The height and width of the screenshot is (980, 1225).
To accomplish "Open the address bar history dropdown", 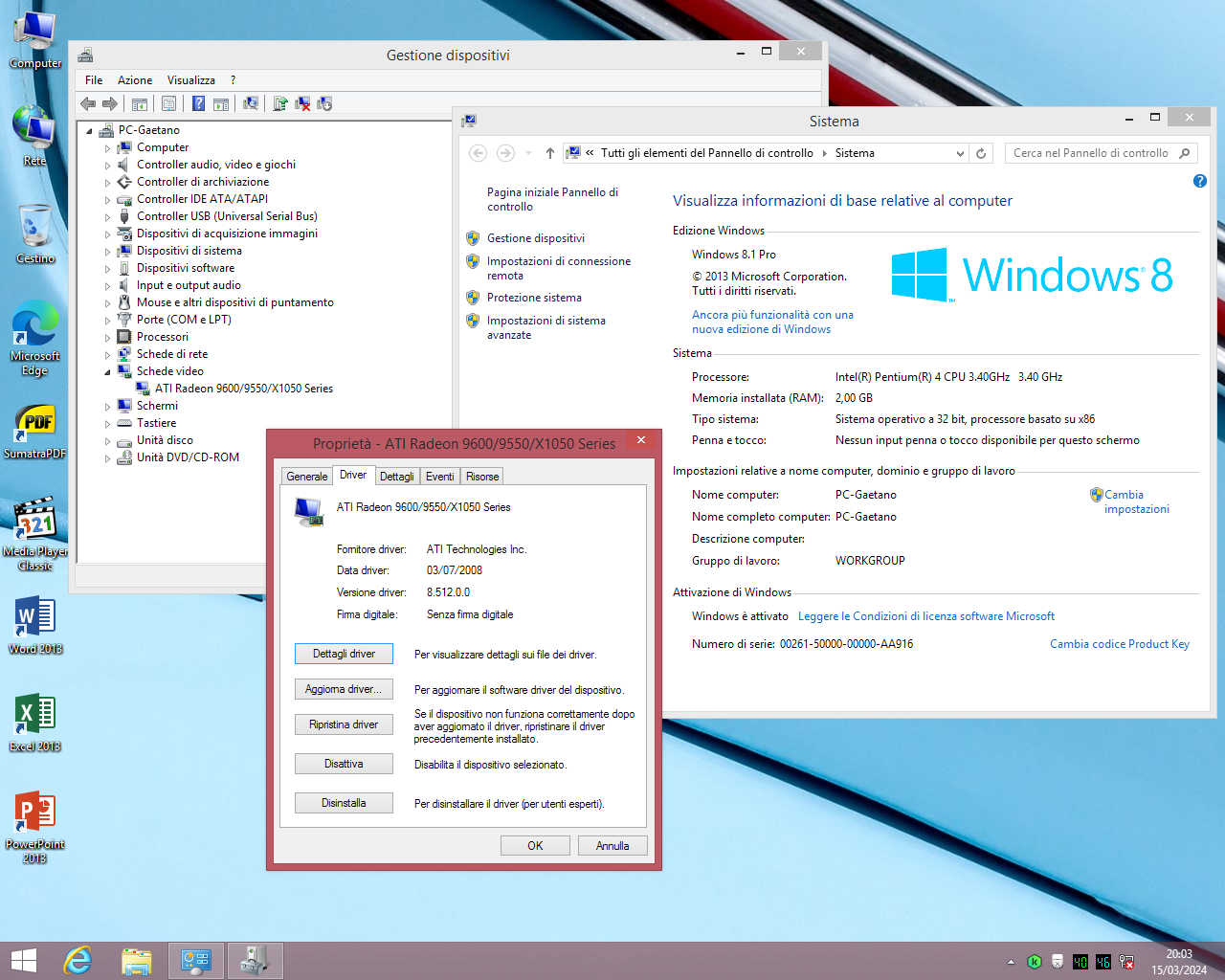I will click(960, 153).
